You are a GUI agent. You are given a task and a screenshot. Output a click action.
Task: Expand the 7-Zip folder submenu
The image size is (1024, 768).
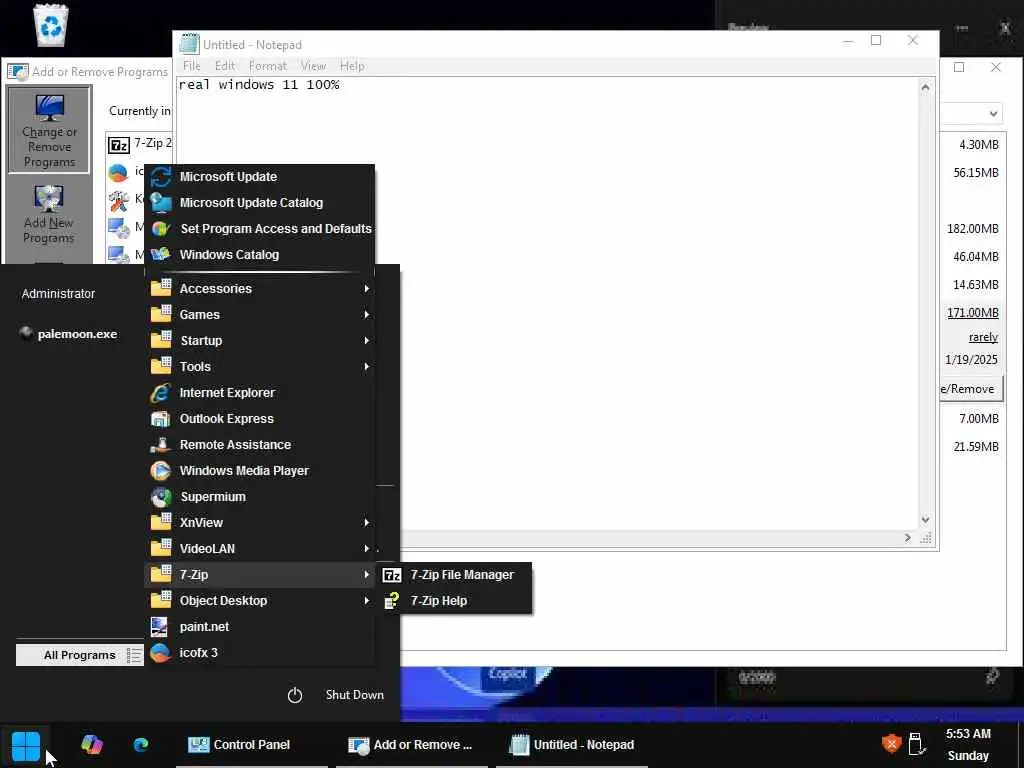coord(259,575)
